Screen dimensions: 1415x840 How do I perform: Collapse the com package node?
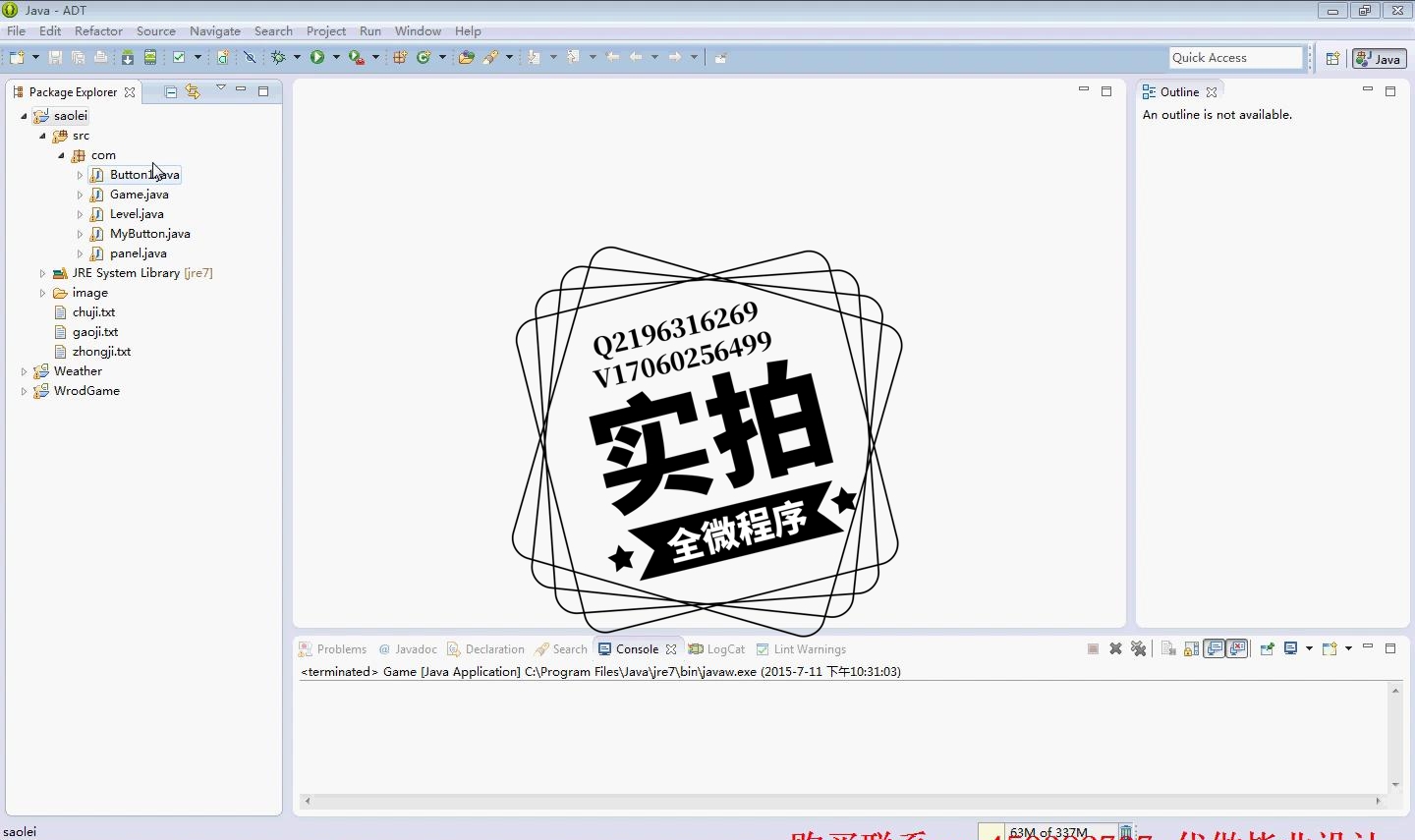click(61, 155)
